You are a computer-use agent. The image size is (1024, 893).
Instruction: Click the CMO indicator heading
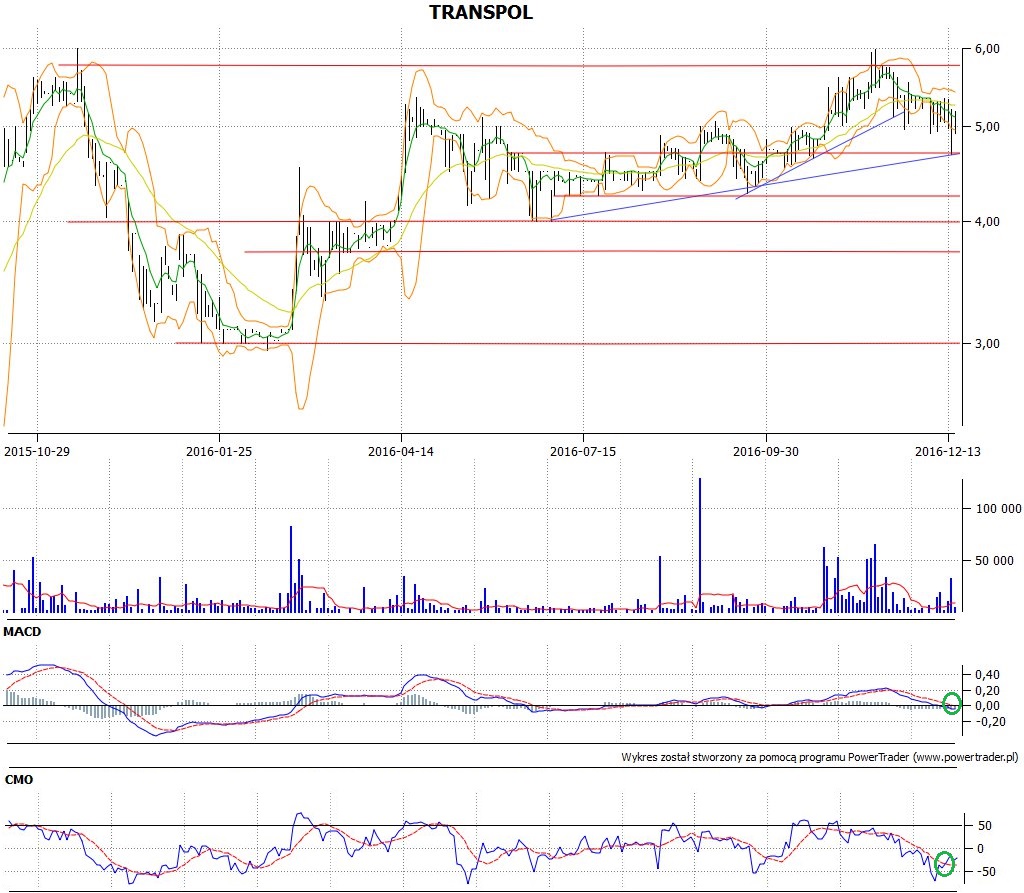(x=18, y=780)
